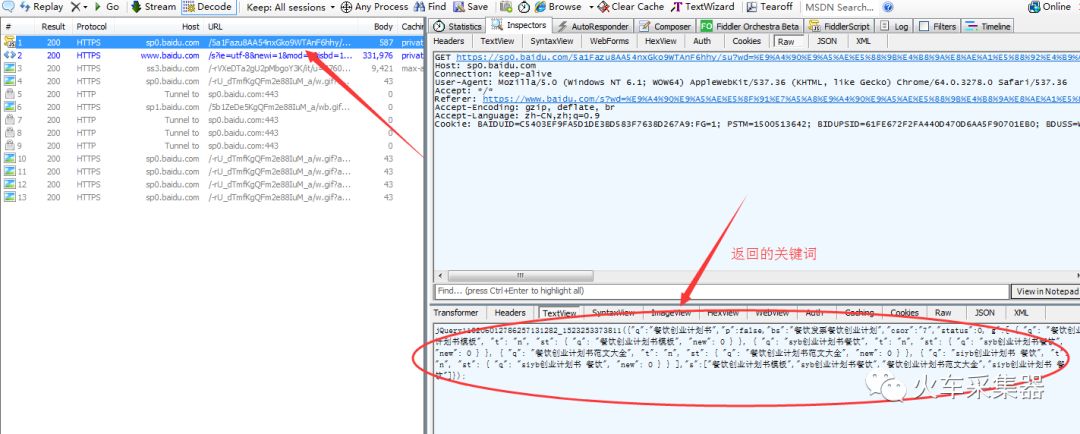
Task: Click the Tearoff button
Action: pos(769,7)
